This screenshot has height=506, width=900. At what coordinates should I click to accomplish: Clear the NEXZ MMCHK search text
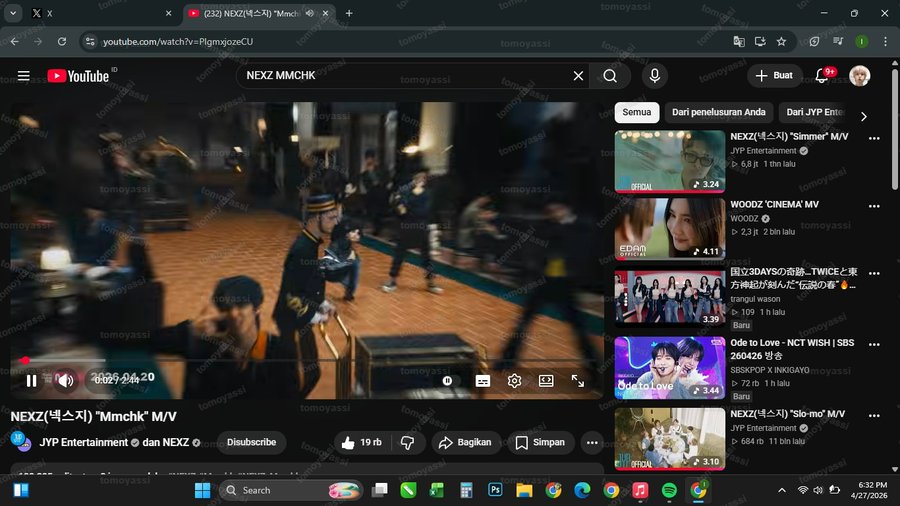point(578,76)
